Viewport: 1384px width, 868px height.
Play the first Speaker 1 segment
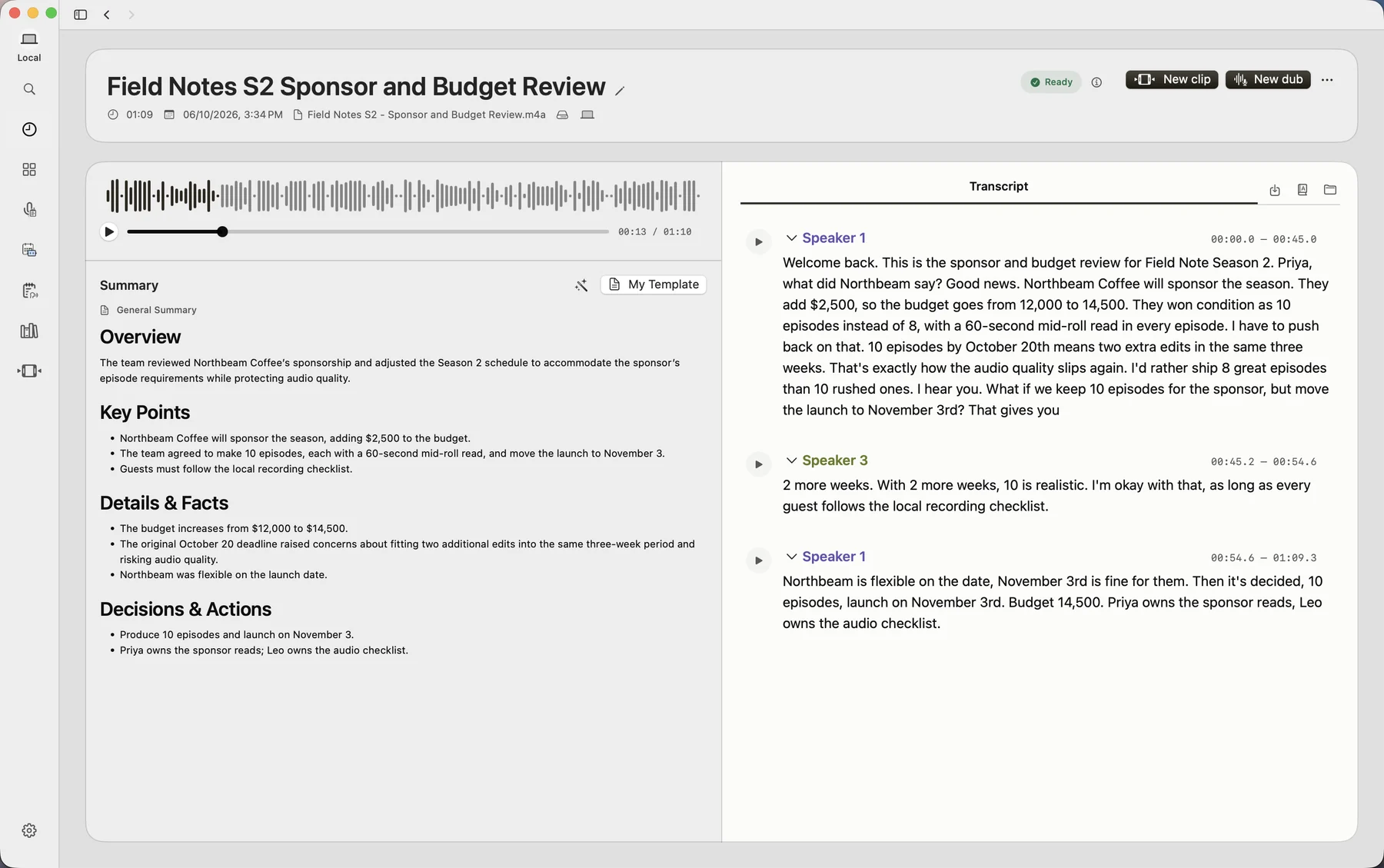point(758,241)
